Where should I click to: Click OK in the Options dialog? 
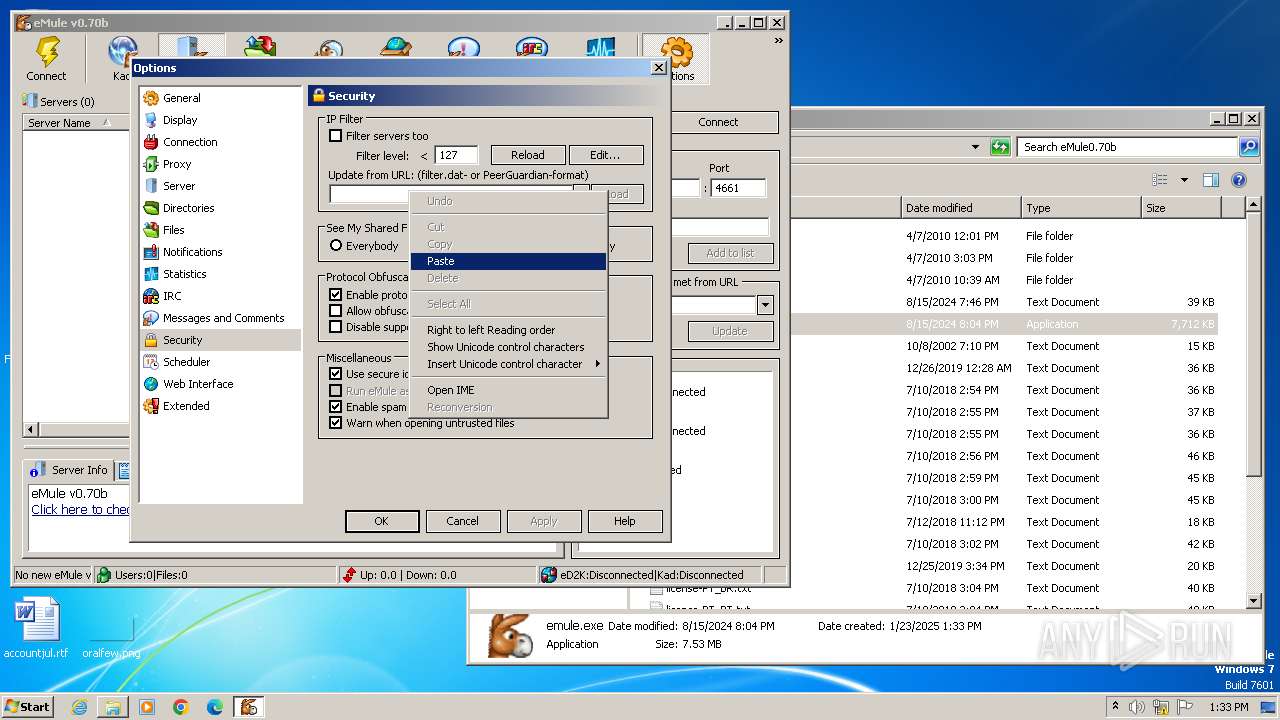[x=381, y=521]
